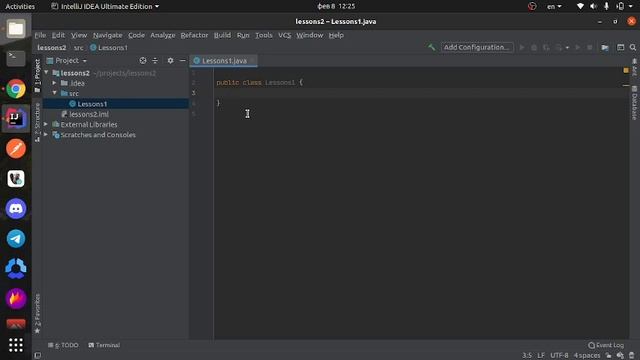
Task: Open the Navigate menu
Action: (107, 35)
